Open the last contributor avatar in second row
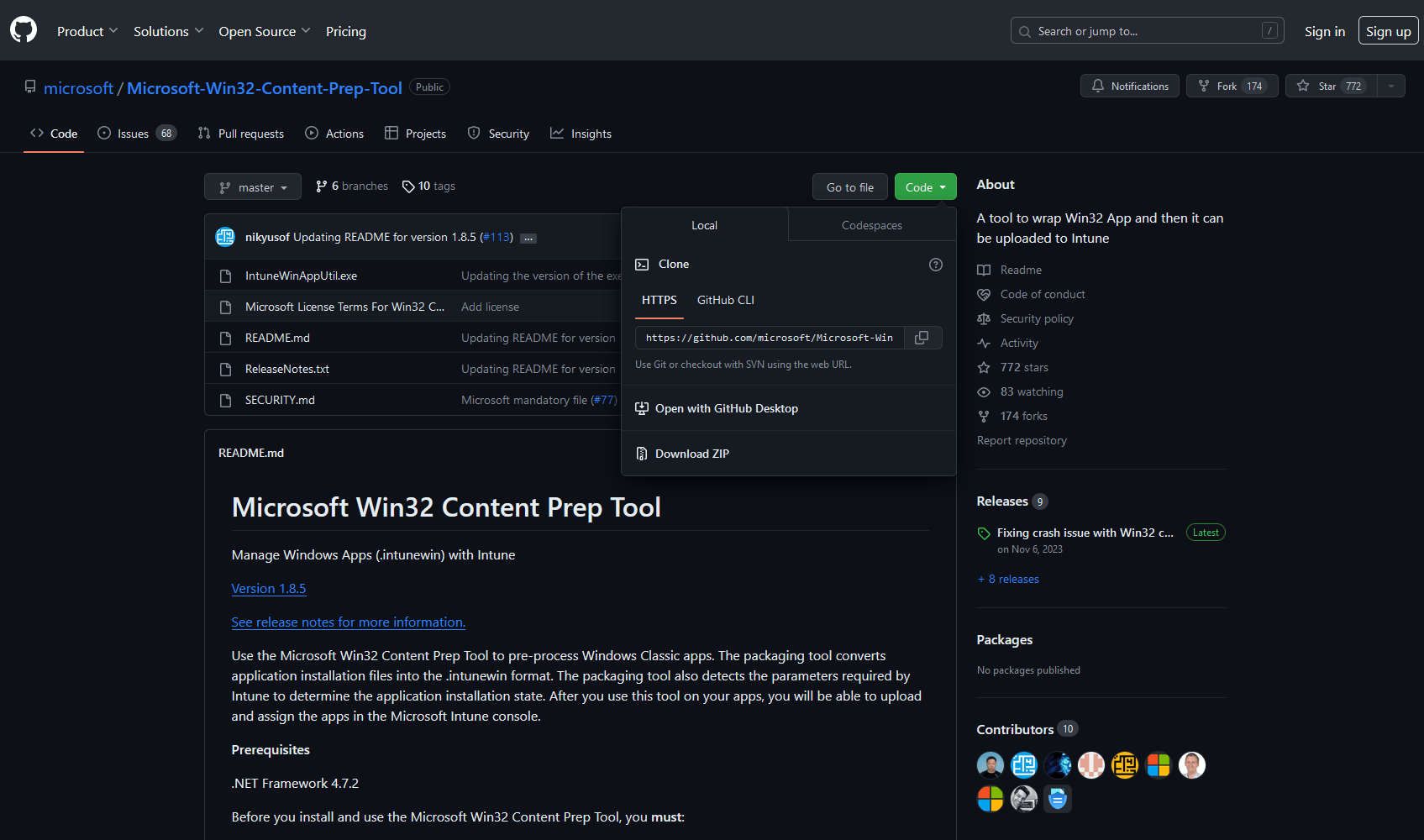 [1058, 799]
